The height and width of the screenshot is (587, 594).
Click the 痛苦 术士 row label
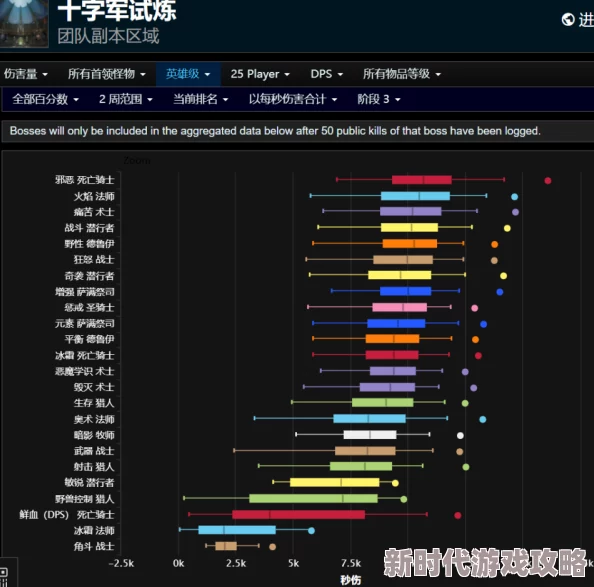coord(94,212)
